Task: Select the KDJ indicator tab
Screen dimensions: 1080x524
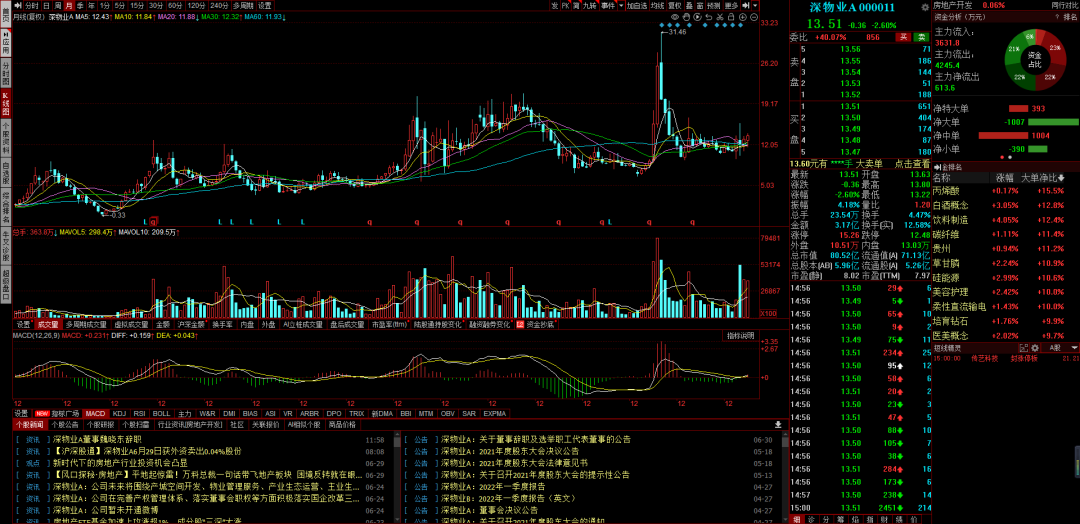Action: tap(119, 412)
